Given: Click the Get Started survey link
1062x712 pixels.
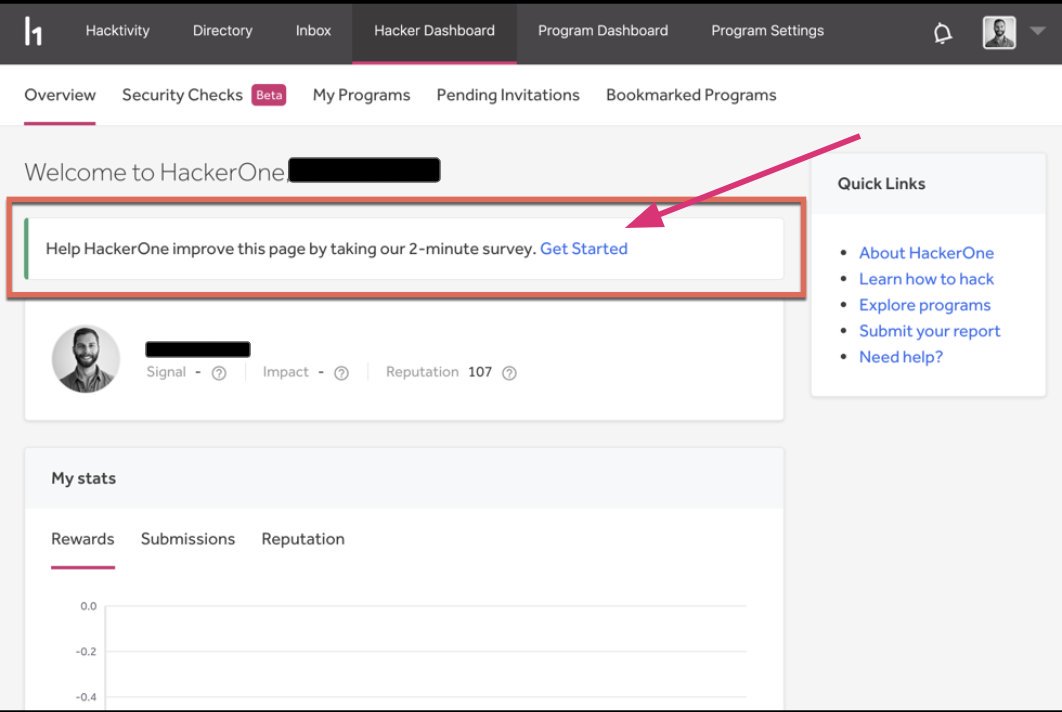Looking at the screenshot, I should (584, 249).
